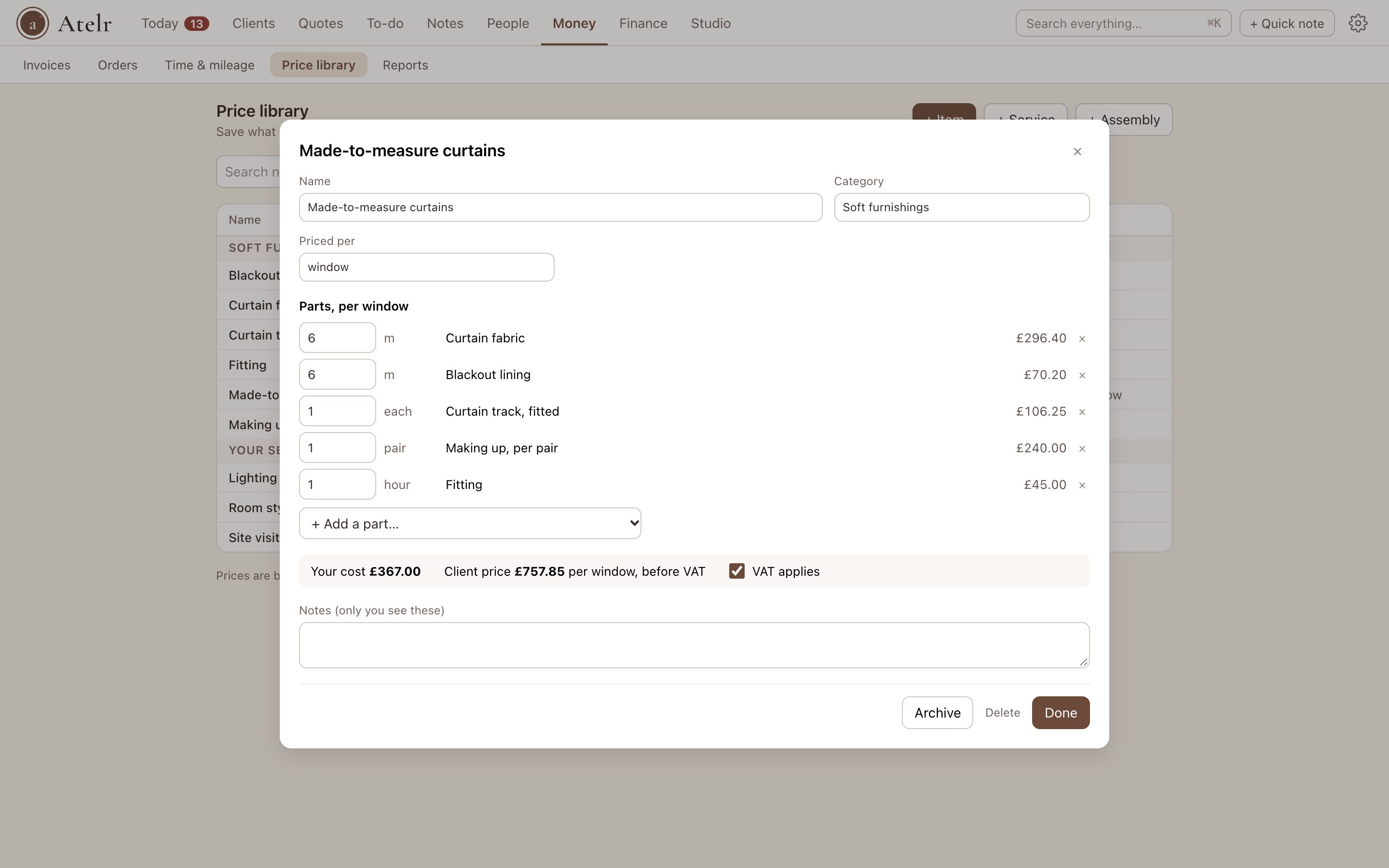Focus the Notes text area
Screen dimensions: 1389x868
click(x=694, y=645)
